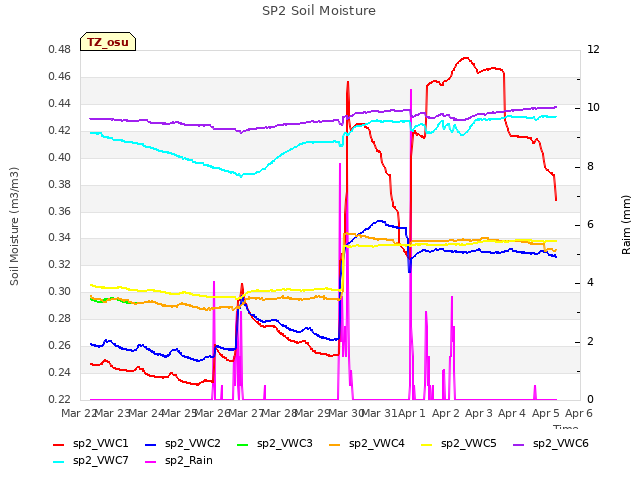
Task: Click the 2 right axis tick label
Action: click(x=591, y=342)
